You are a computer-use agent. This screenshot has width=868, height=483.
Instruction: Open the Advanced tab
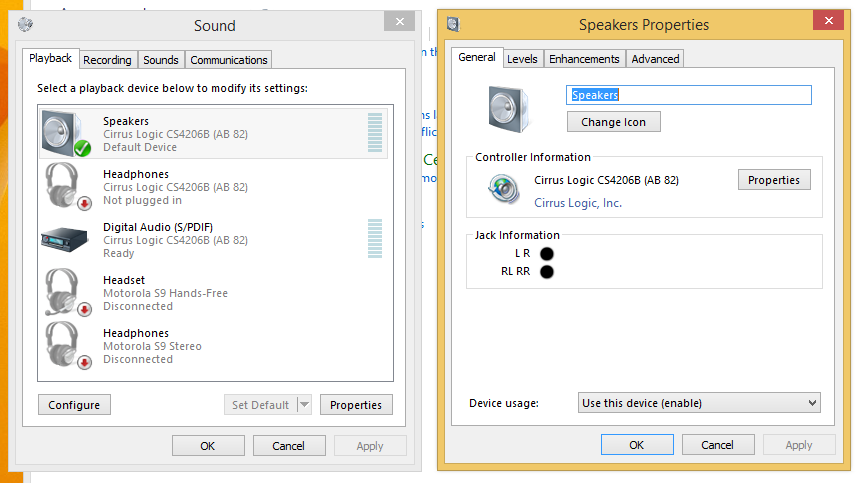(x=655, y=59)
